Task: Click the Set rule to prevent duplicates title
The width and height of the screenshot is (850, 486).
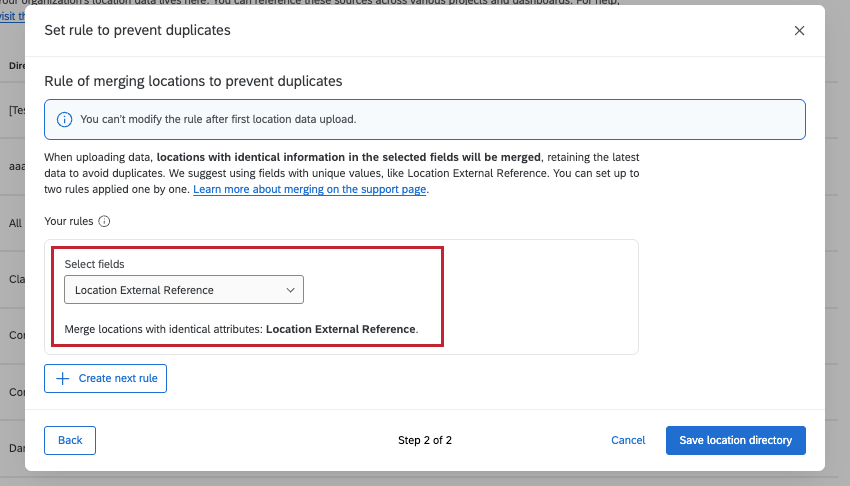Action: (137, 30)
